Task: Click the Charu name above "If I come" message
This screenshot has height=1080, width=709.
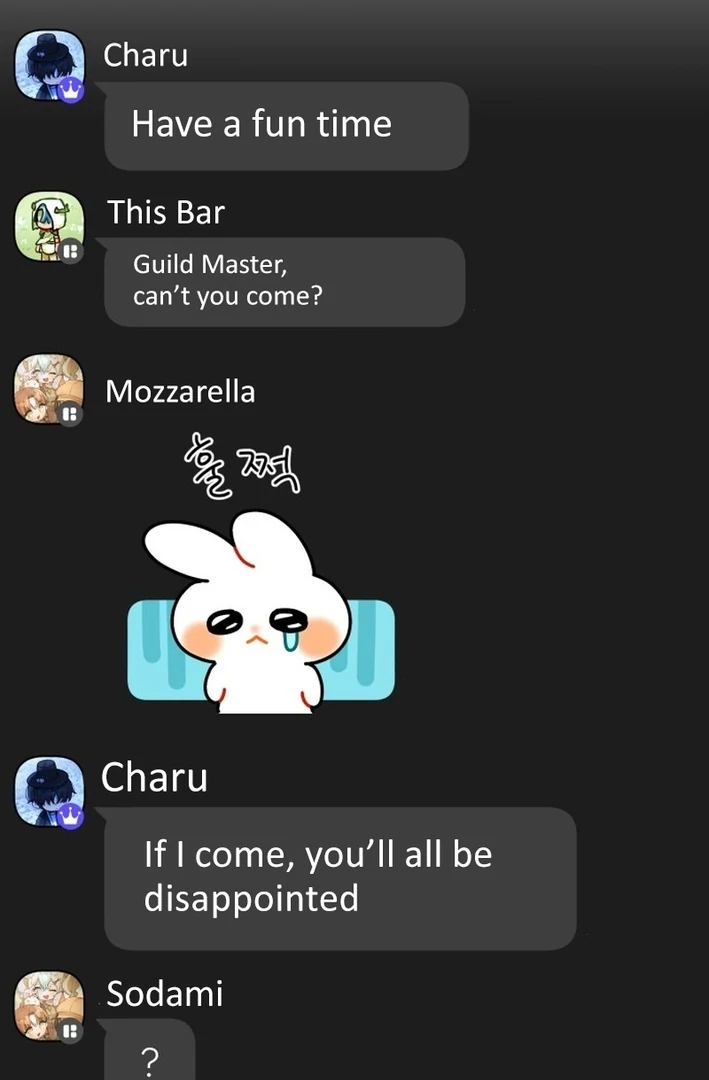Action: [154, 777]
